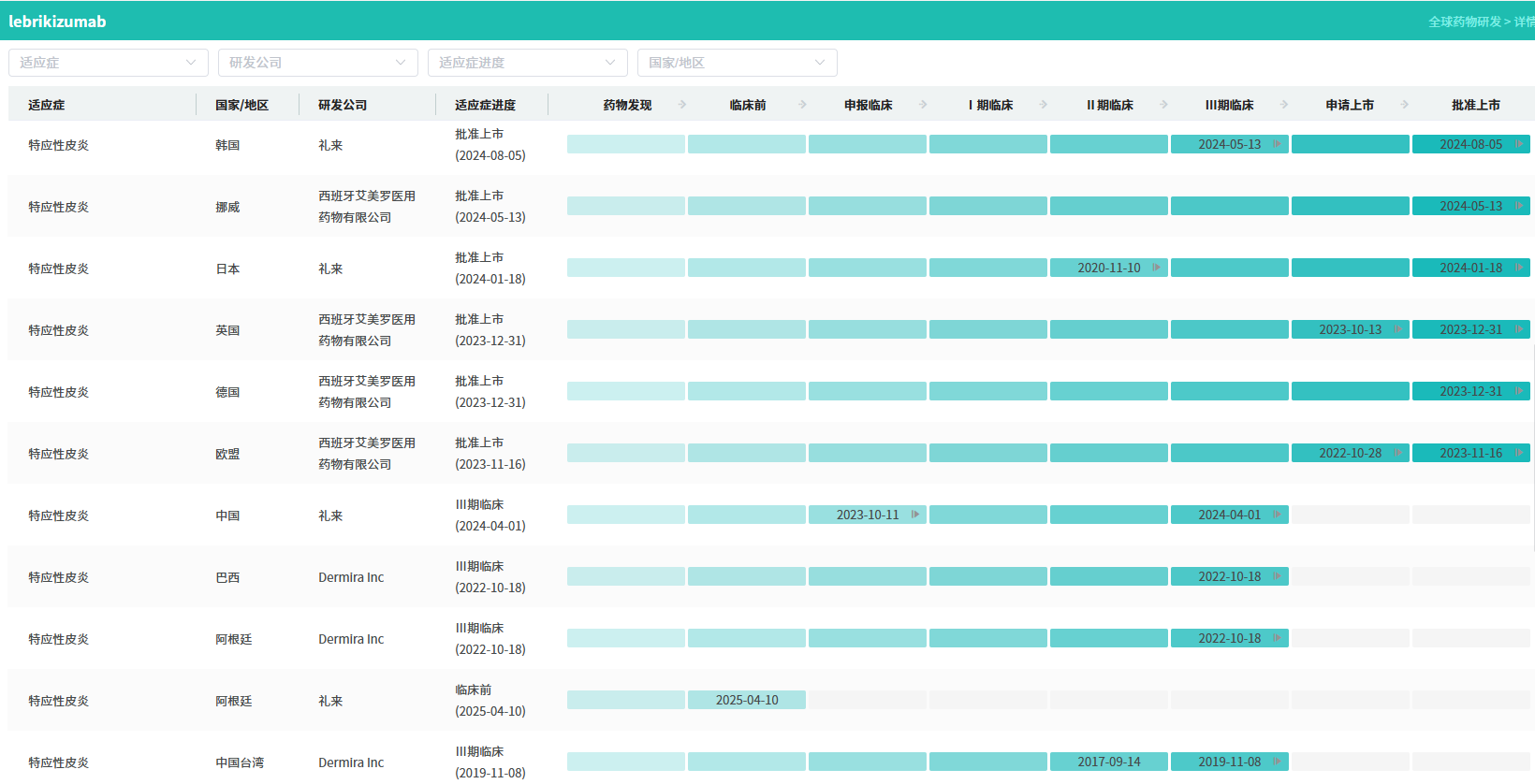The image size is (1535, 784).
Task: Click the 西班牙艾美罗医用药物有限公司 entry for 挪威
Action: point(366,207)
